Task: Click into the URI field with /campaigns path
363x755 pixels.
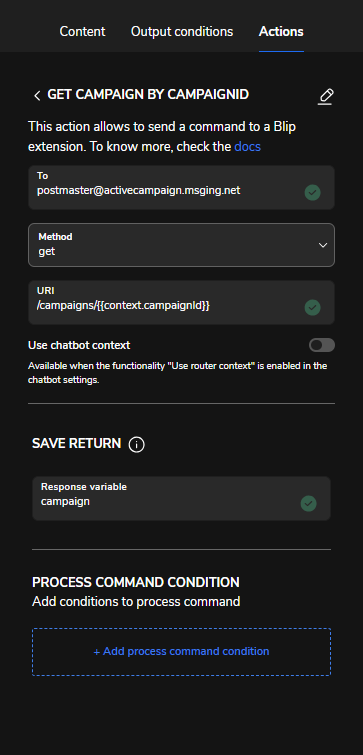Action: pyautogui.click(x=182, y=302)
